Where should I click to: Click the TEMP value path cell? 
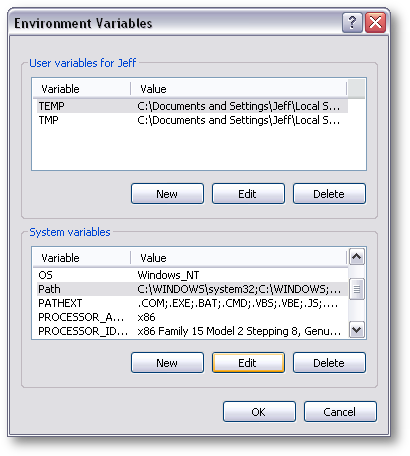pos(239,106)
